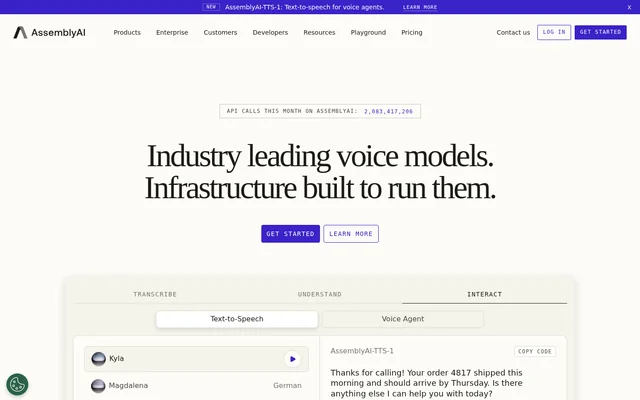Follow the banner LEARN MORE link
This screenshot has width=640, height=400.
click(420, 7)
